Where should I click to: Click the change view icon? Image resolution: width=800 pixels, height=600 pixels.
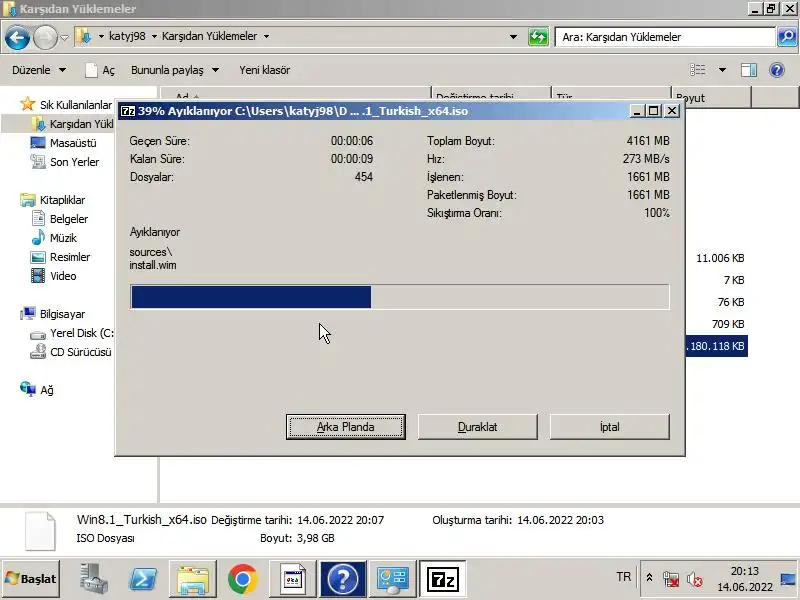point(697,70)
